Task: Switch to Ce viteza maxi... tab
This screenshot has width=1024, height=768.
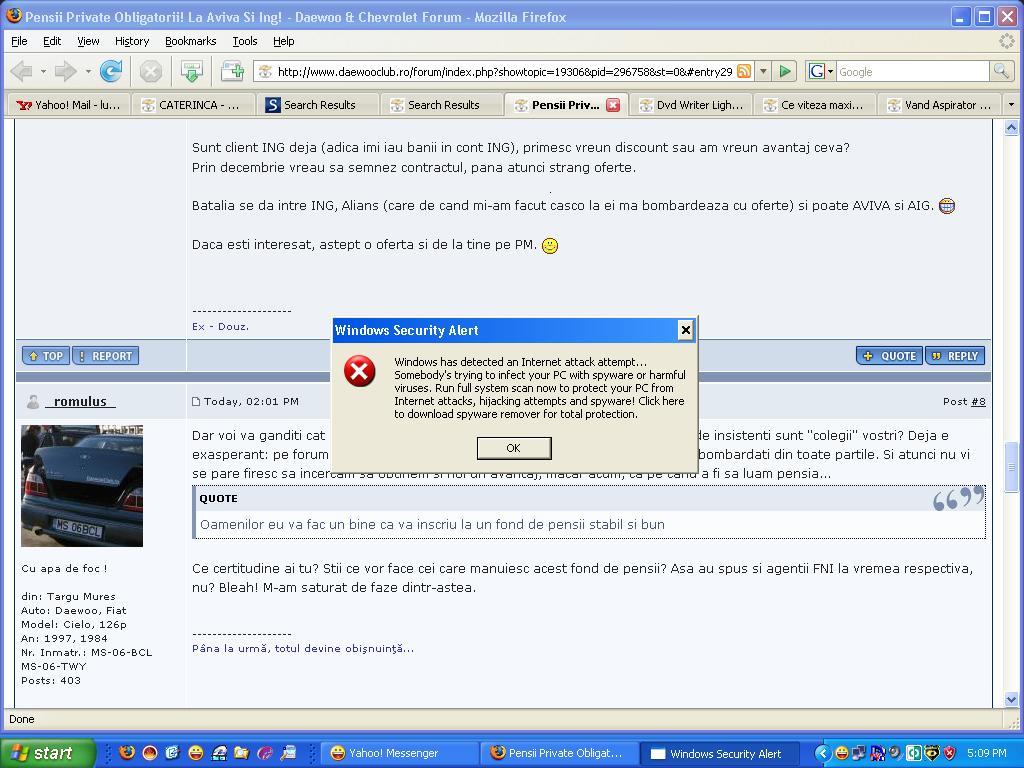Action: 816,104
